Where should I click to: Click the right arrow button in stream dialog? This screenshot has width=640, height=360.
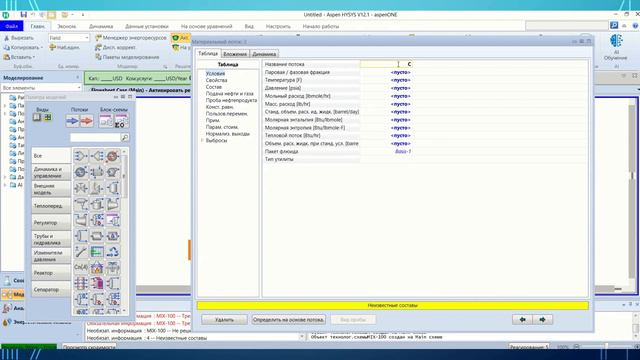(x=542, y=320)
